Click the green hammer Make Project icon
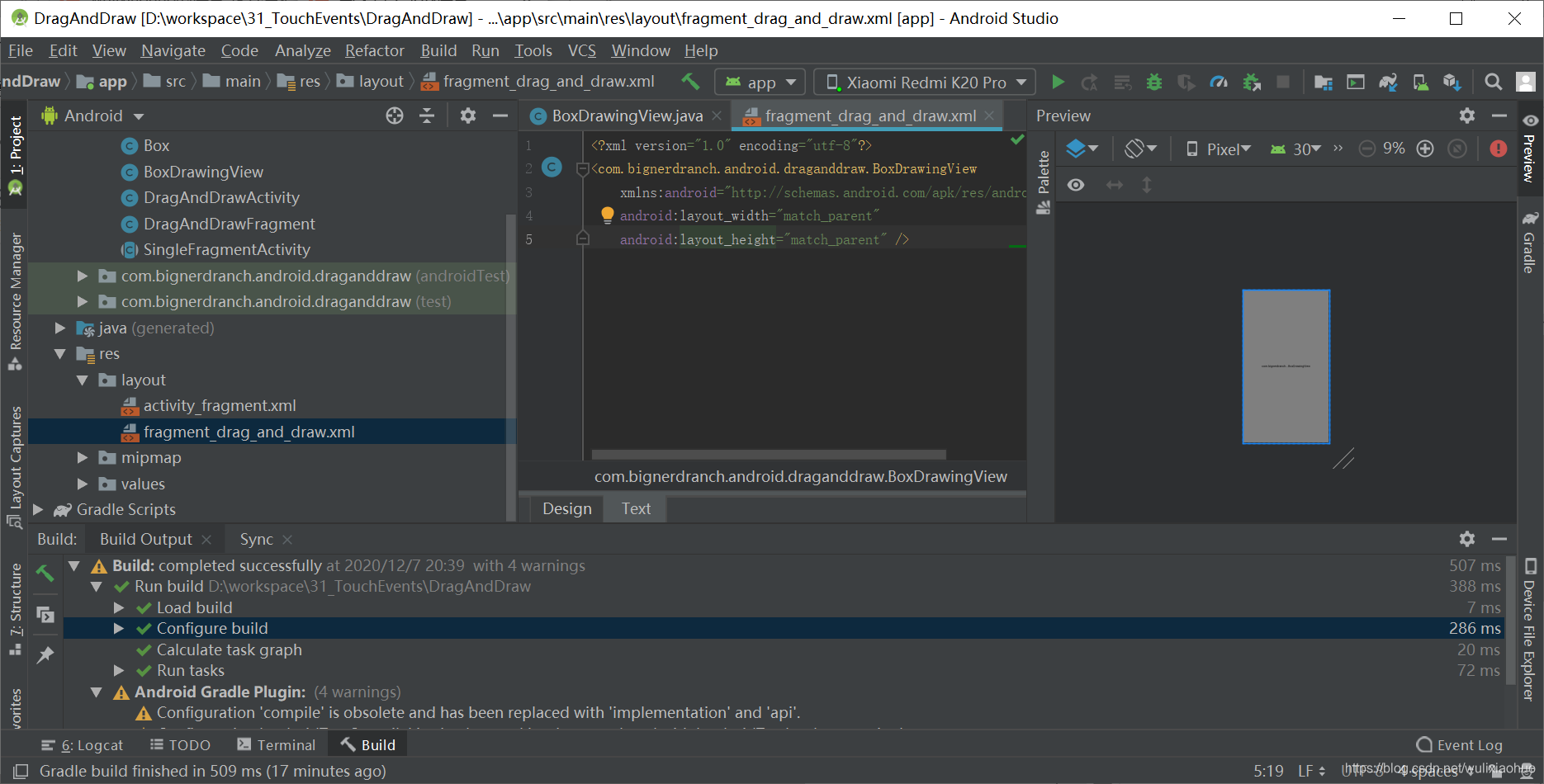 [690, 82]
